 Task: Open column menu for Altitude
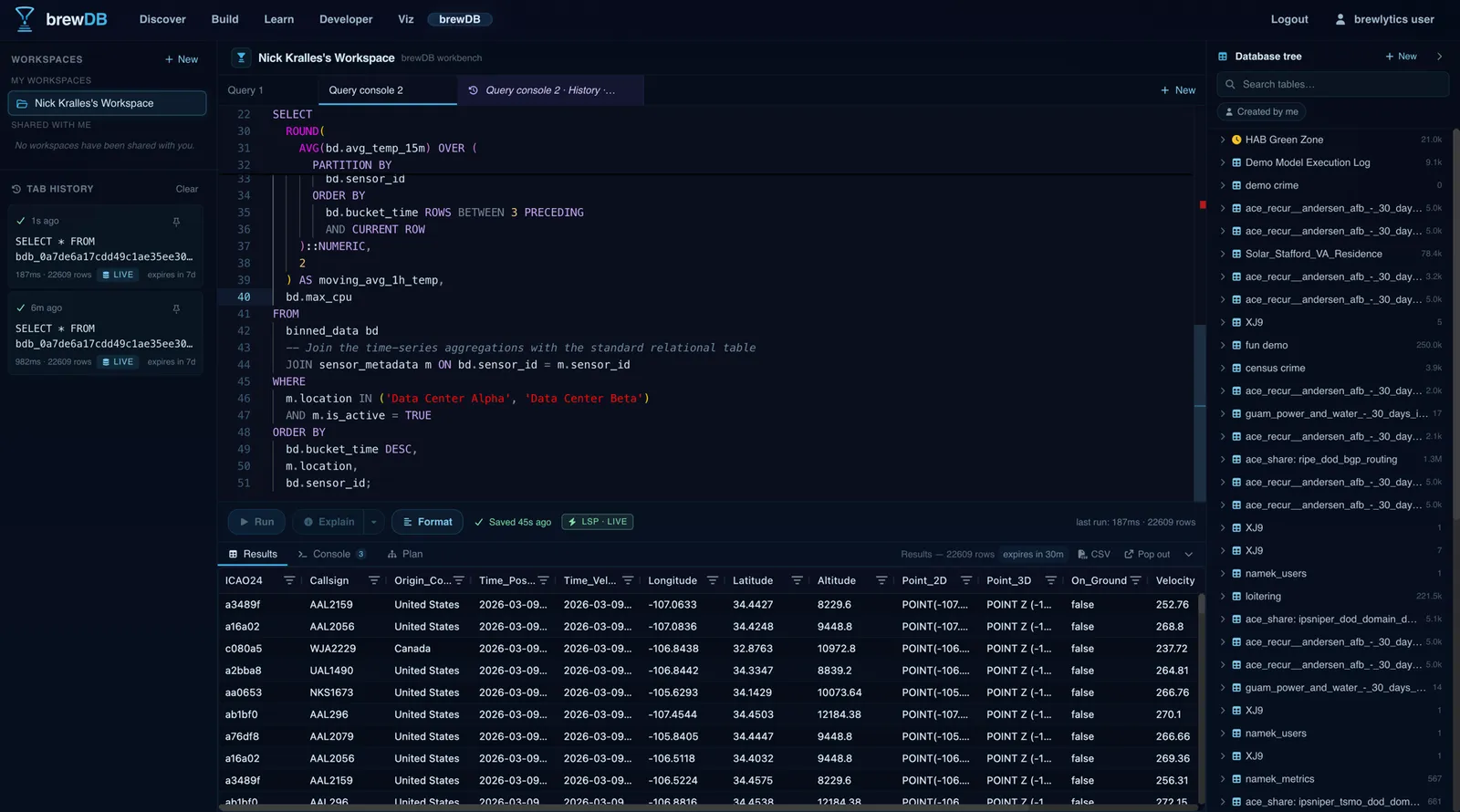pyautogui.click(x=881, y=580)
